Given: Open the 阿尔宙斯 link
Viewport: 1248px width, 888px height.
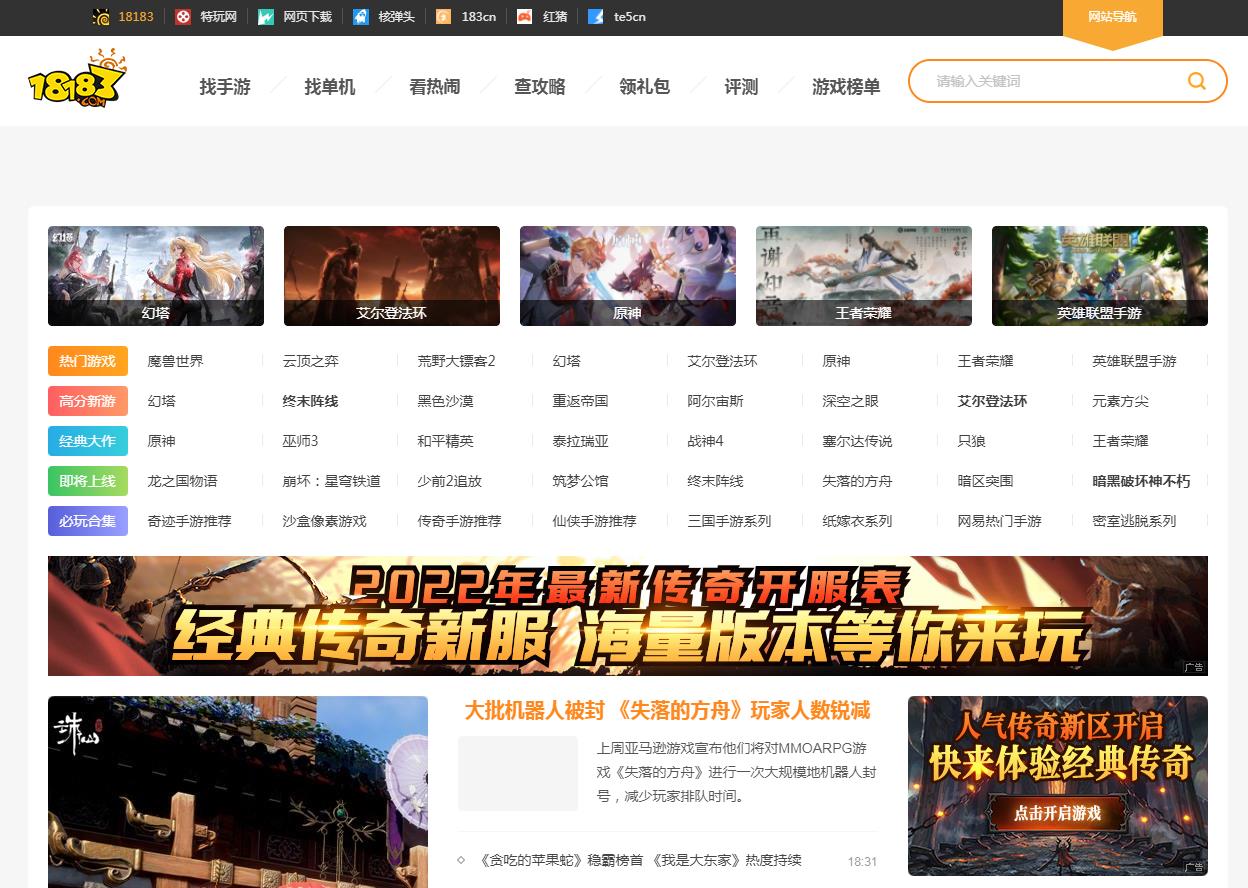Looking at the screenshot, I should 716,401.
